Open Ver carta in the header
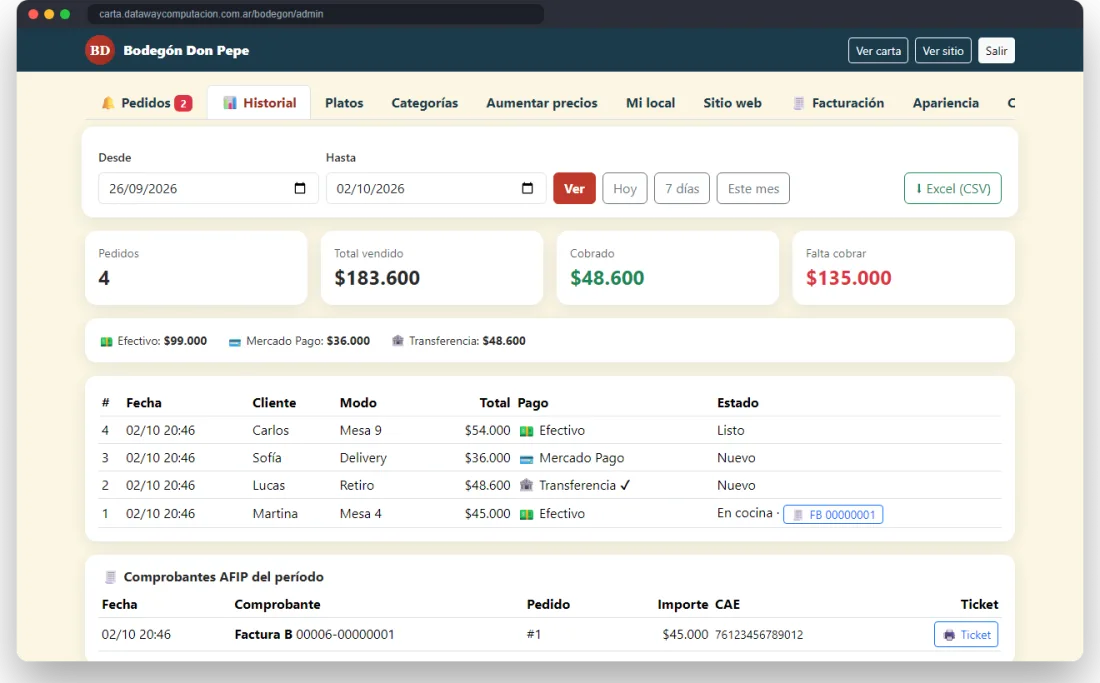The width and height of the screenshot is (1100, 683). point(878,50)
